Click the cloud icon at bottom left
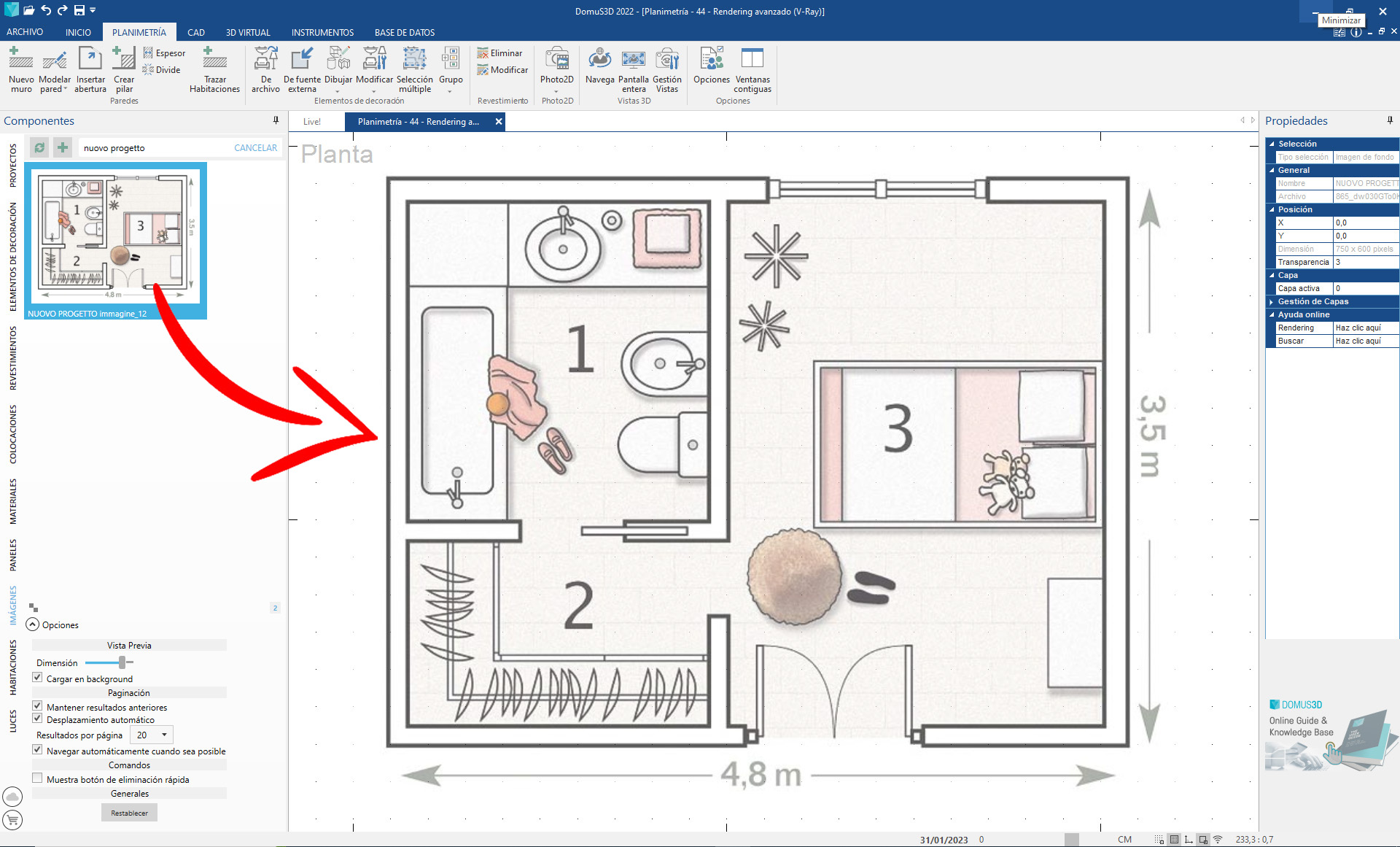 point(12,797)
